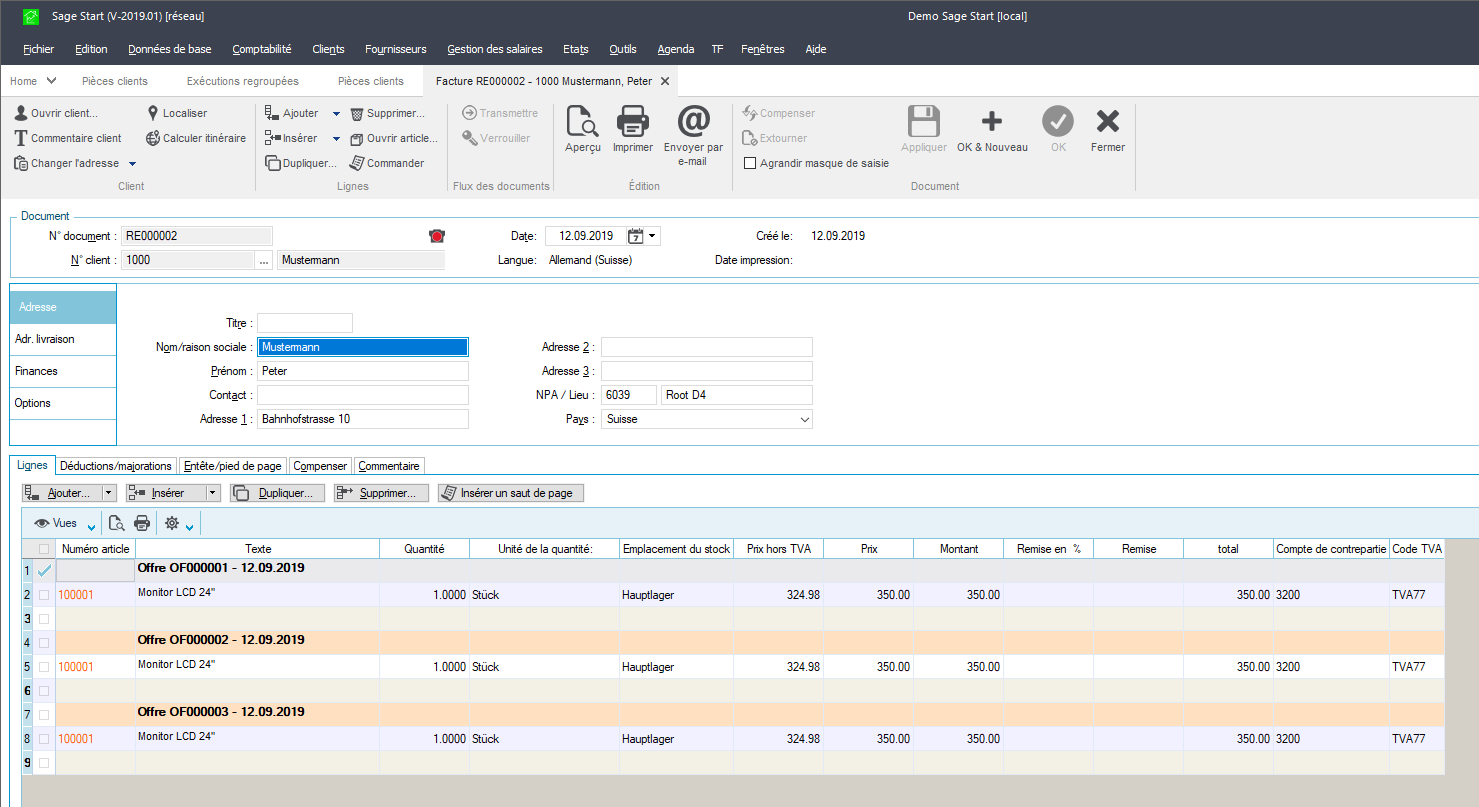Click the Ouvrir client ribbon icon
Screen dimensions: 1479x807
[x=20, y=113]
